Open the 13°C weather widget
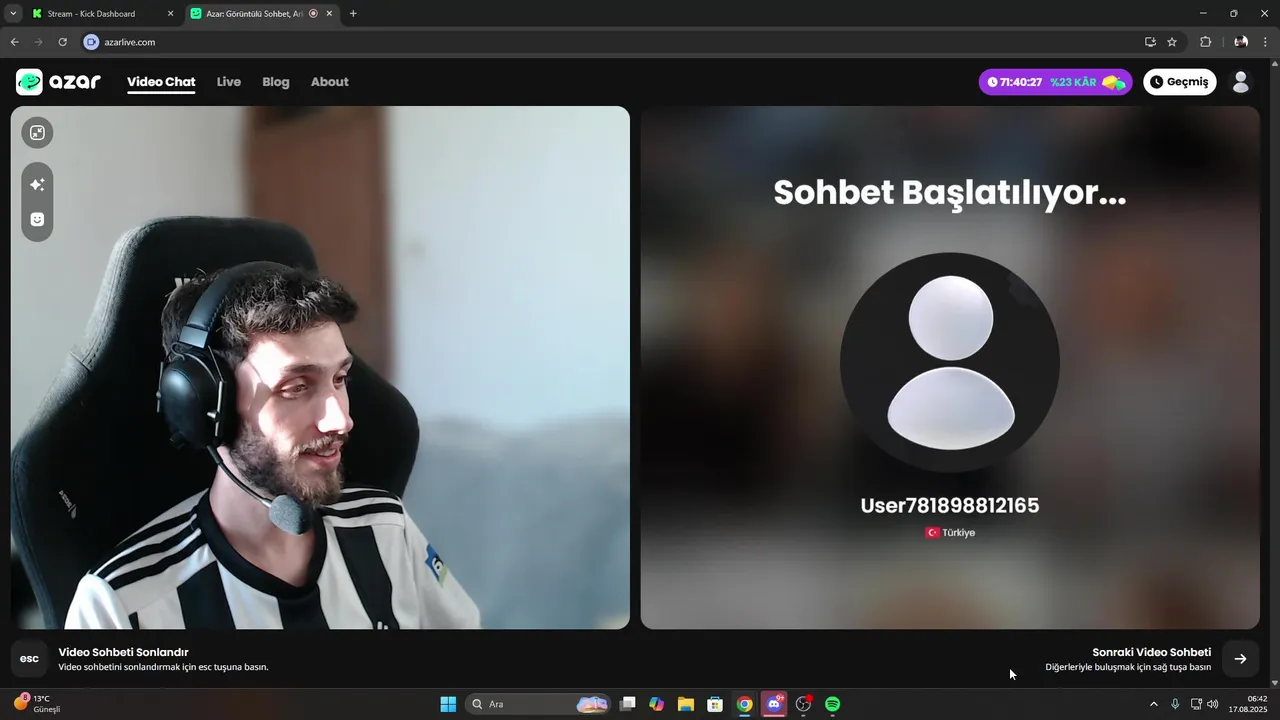The image size is (1280, 720). pos(37,704)
